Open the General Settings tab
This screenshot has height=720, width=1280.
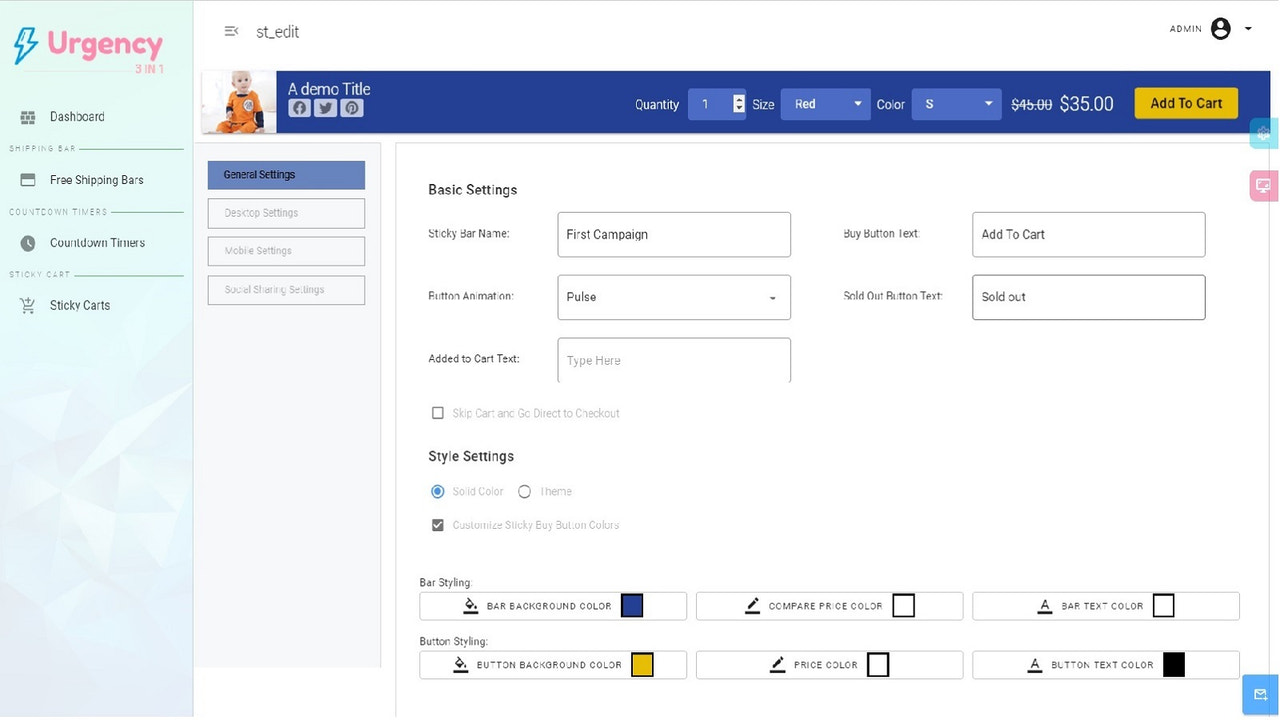[286, 175]
